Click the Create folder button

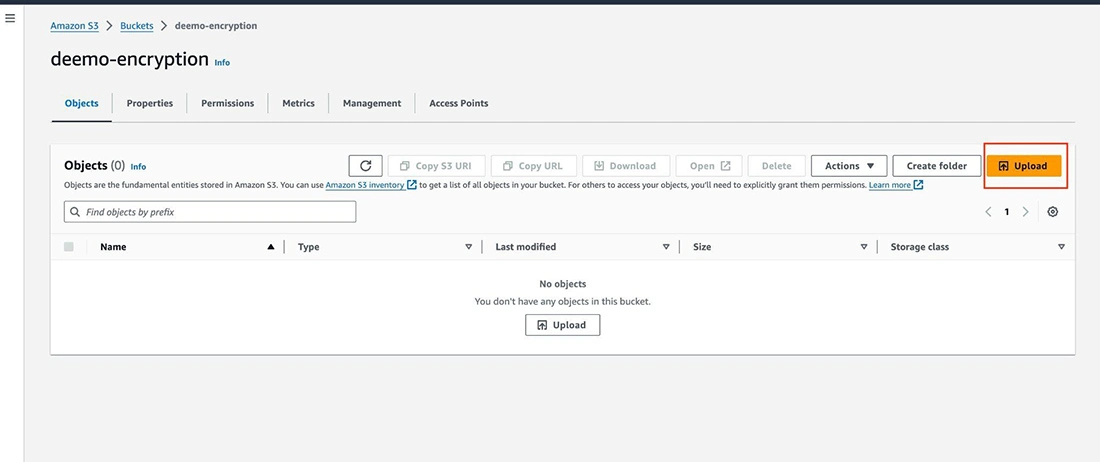pyautogui.click(x=937, y=166)
